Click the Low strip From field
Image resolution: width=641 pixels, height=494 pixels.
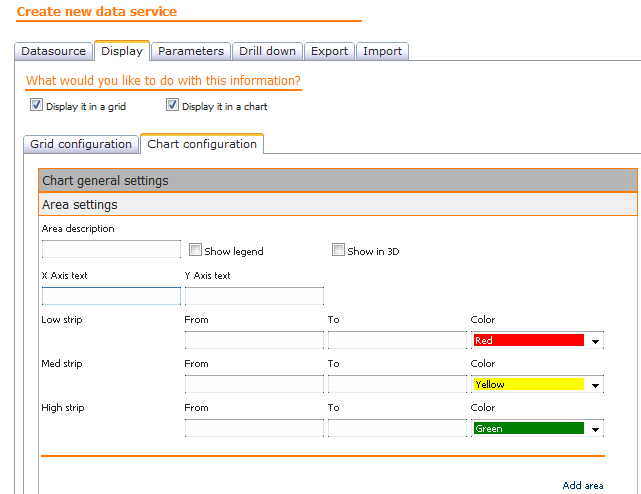(x=254, y=340)
